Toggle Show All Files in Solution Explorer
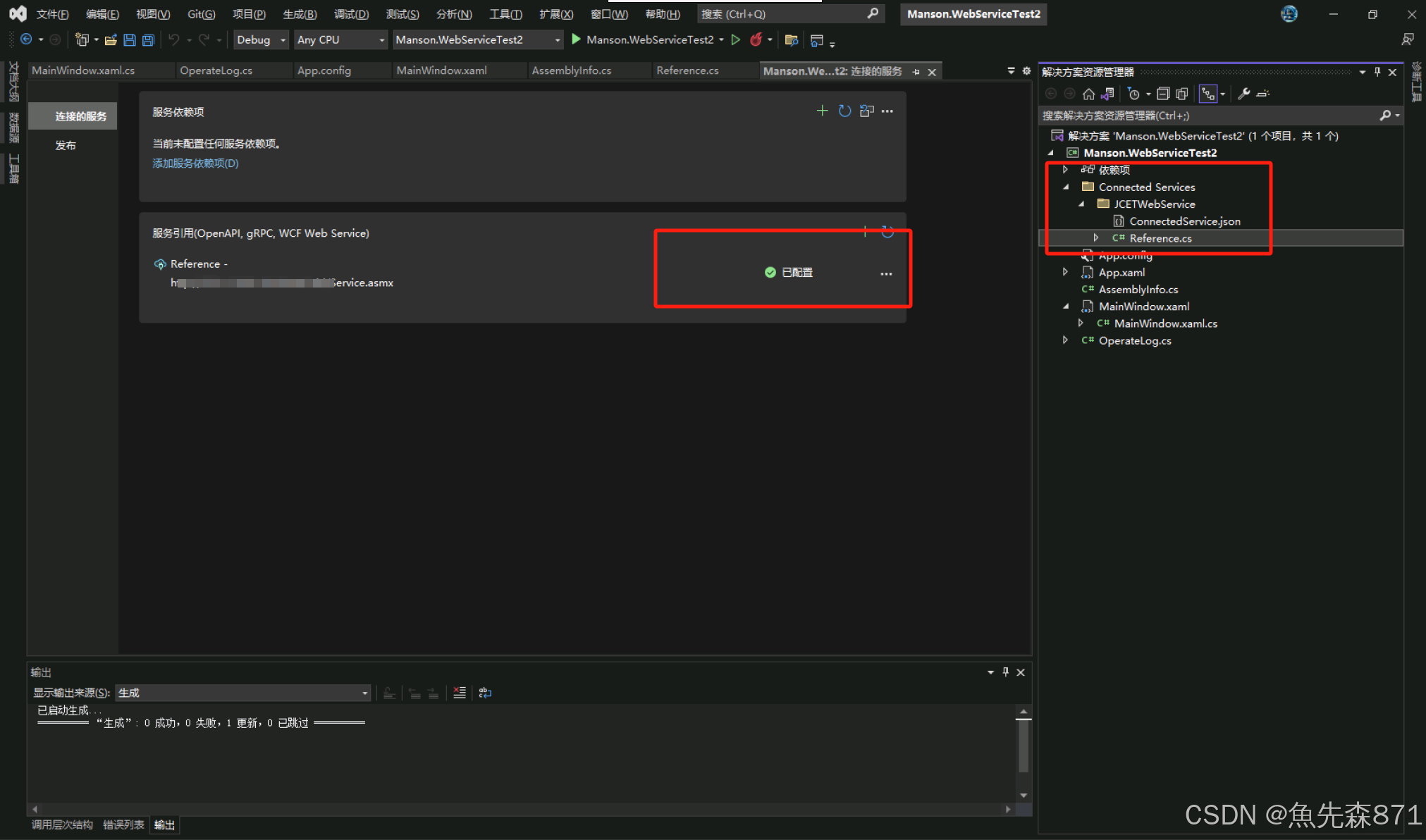Screen dimensions: 1426x840 [x=1182, y=94]
